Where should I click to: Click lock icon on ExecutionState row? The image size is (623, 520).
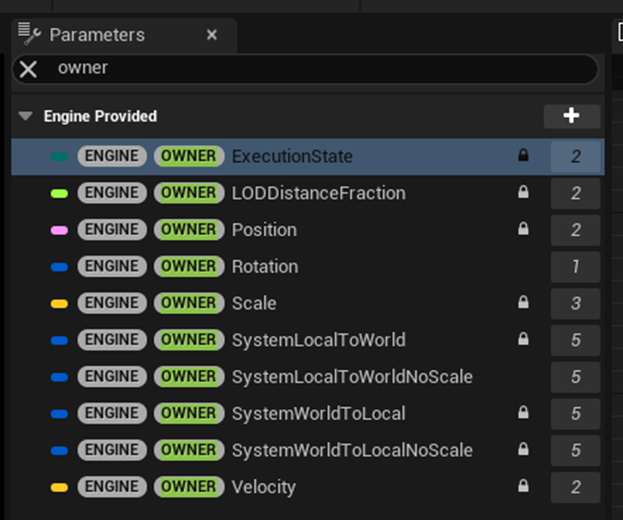click(523, 155)
